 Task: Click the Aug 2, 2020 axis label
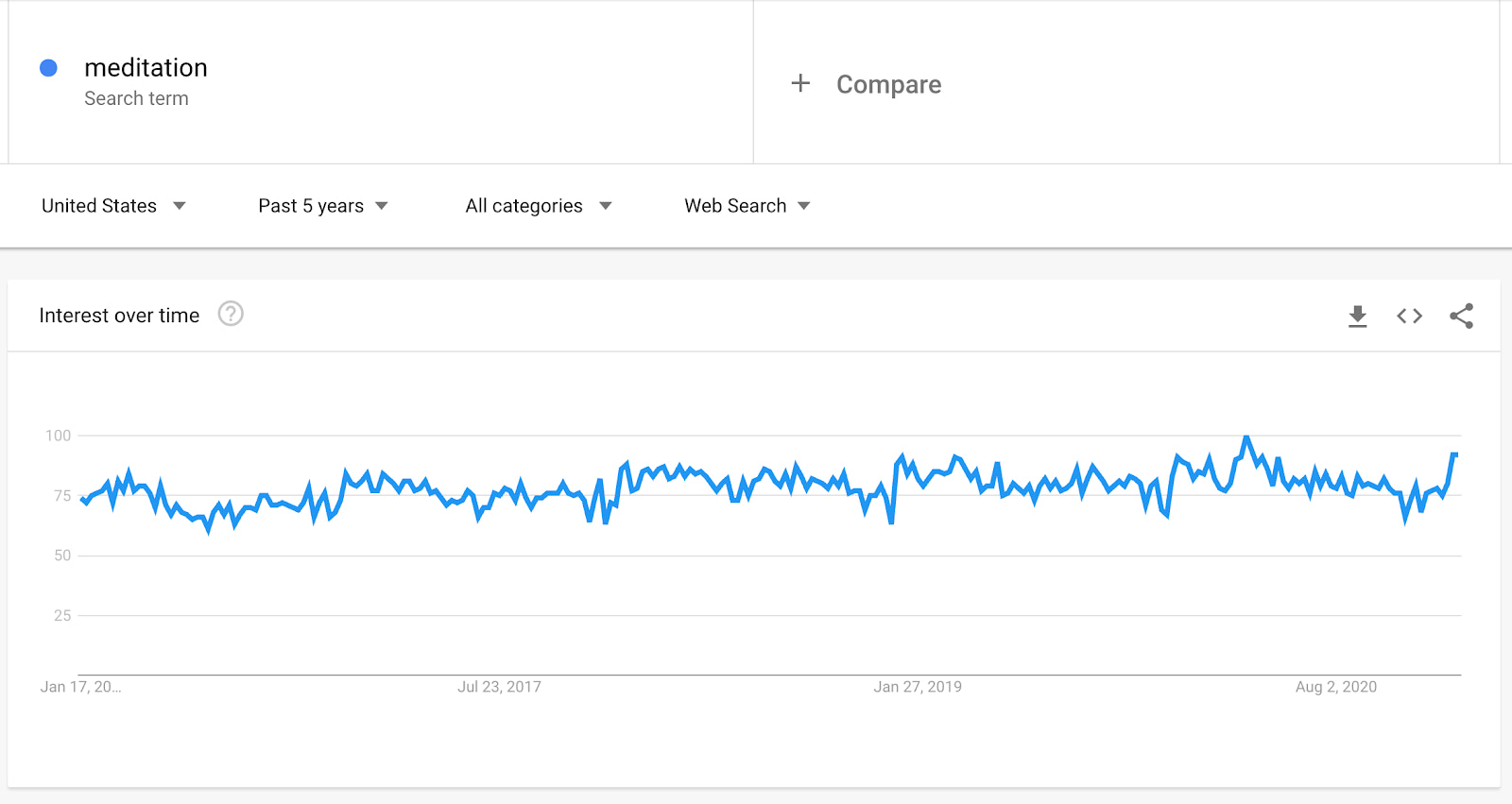coord(1335,687)
